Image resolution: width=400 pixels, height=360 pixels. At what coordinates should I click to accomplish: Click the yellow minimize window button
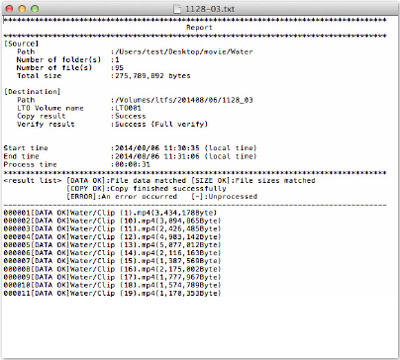(x=22, y=9)
